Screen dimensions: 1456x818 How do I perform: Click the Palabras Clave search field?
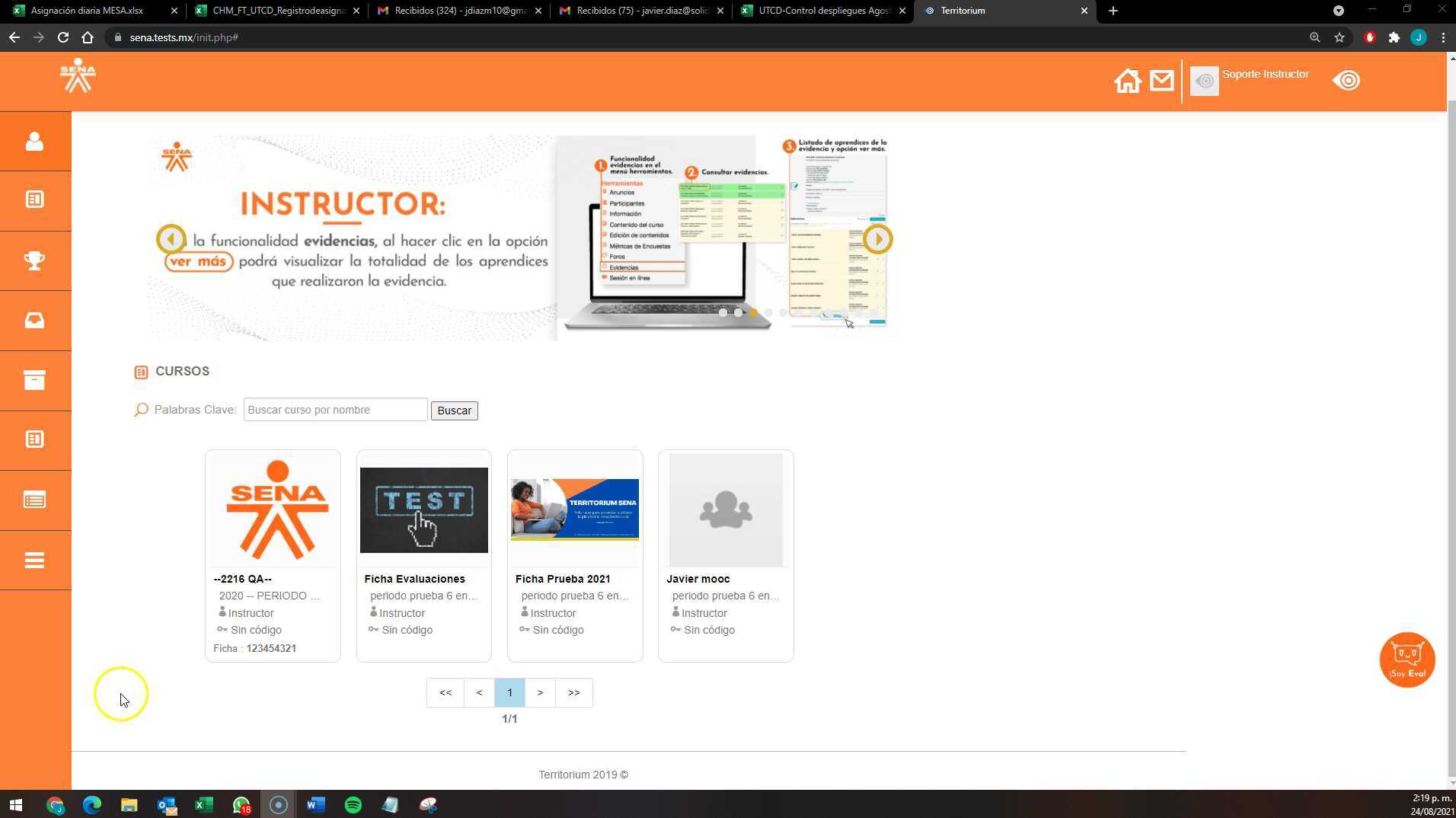pyautogui.click(x=335, y=409)
